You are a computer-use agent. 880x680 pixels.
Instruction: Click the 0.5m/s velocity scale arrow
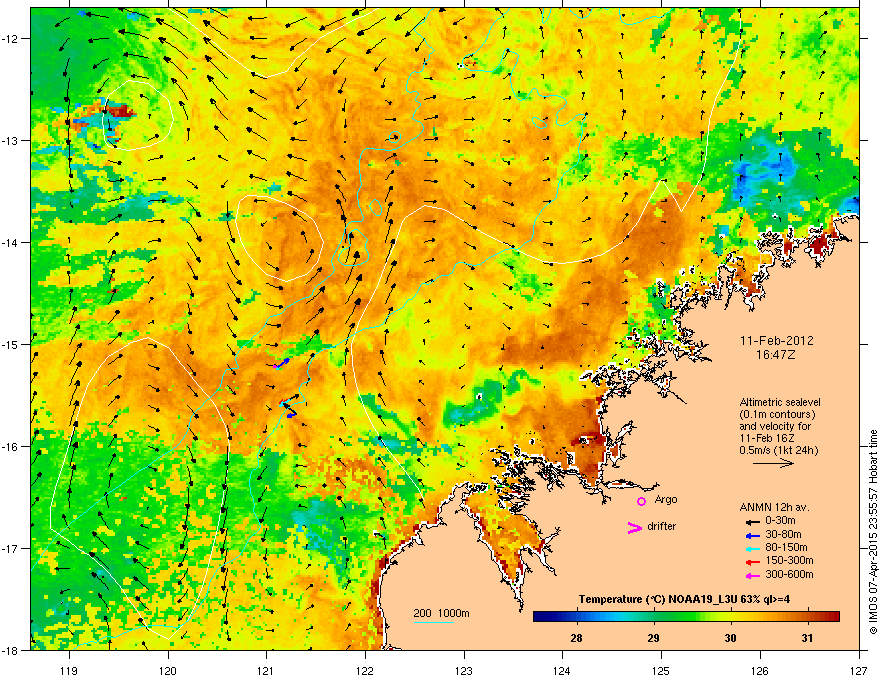pyautogui.click(x=773, y=463)
